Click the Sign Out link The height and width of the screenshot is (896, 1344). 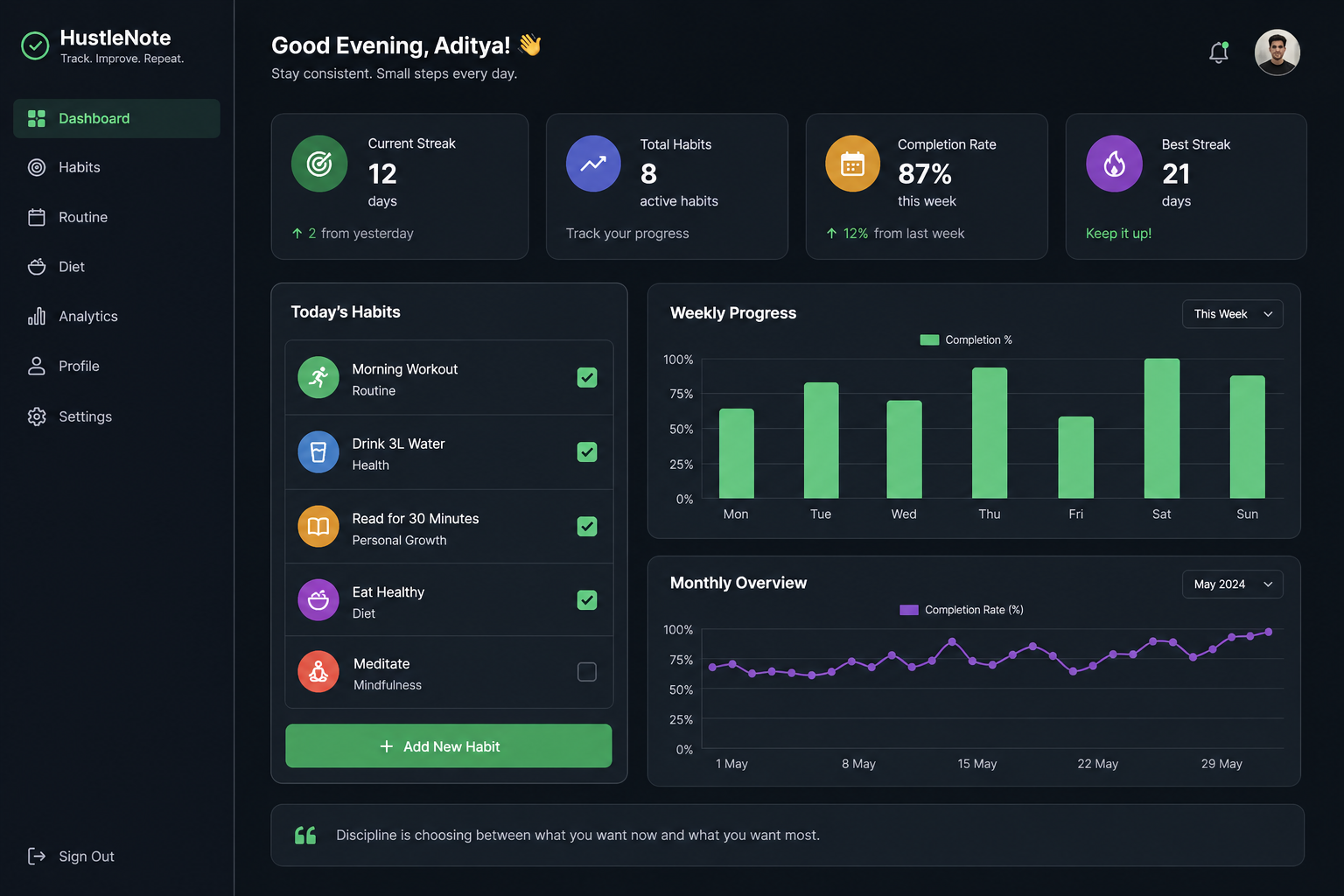tap(72, 856)
